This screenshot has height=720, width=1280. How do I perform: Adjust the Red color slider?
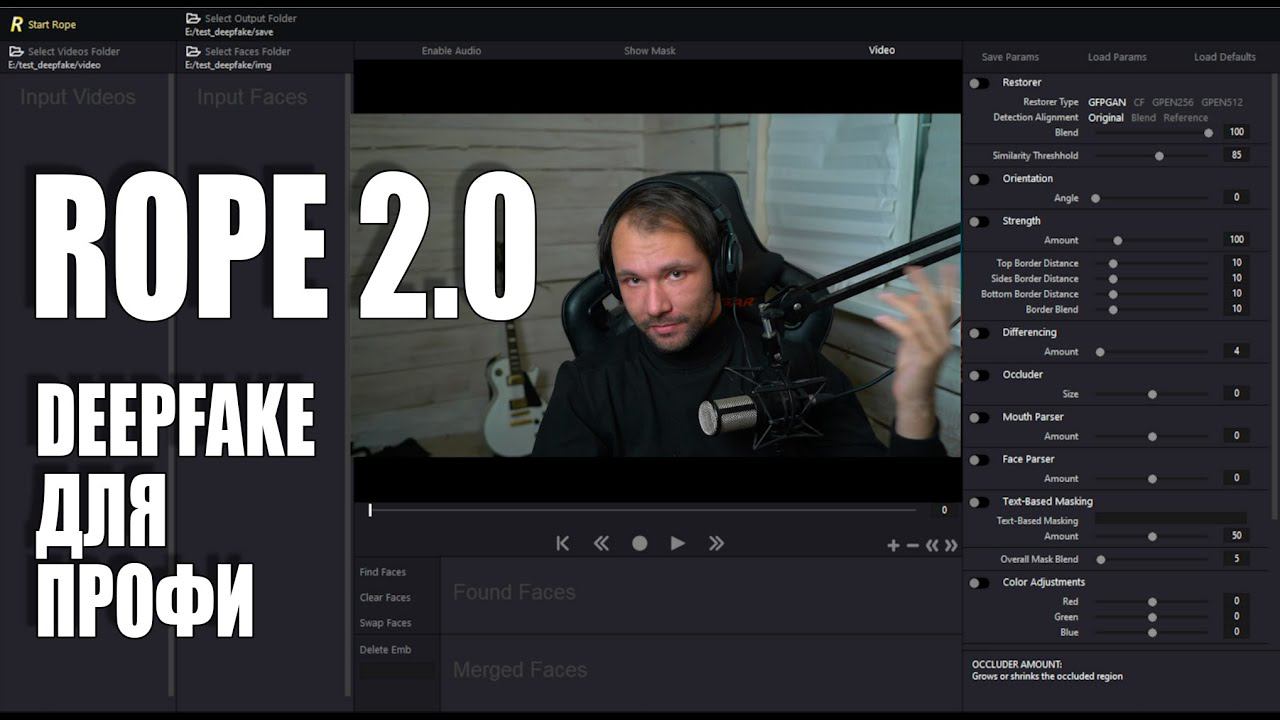1152,602
